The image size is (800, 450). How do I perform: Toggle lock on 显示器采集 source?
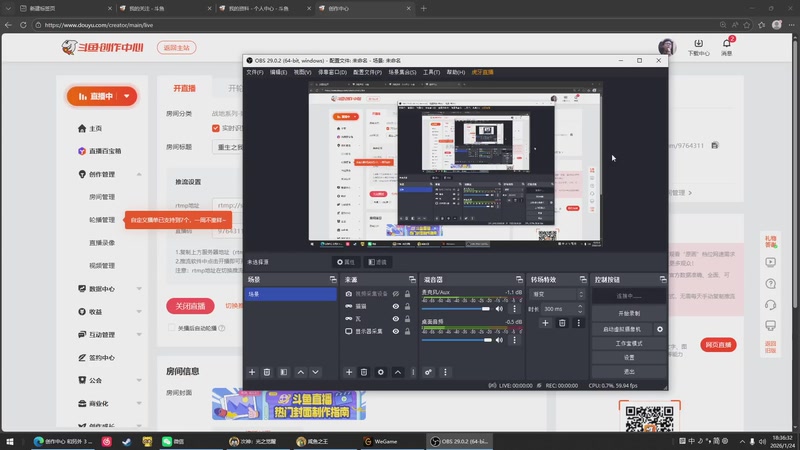click(407, 331)
